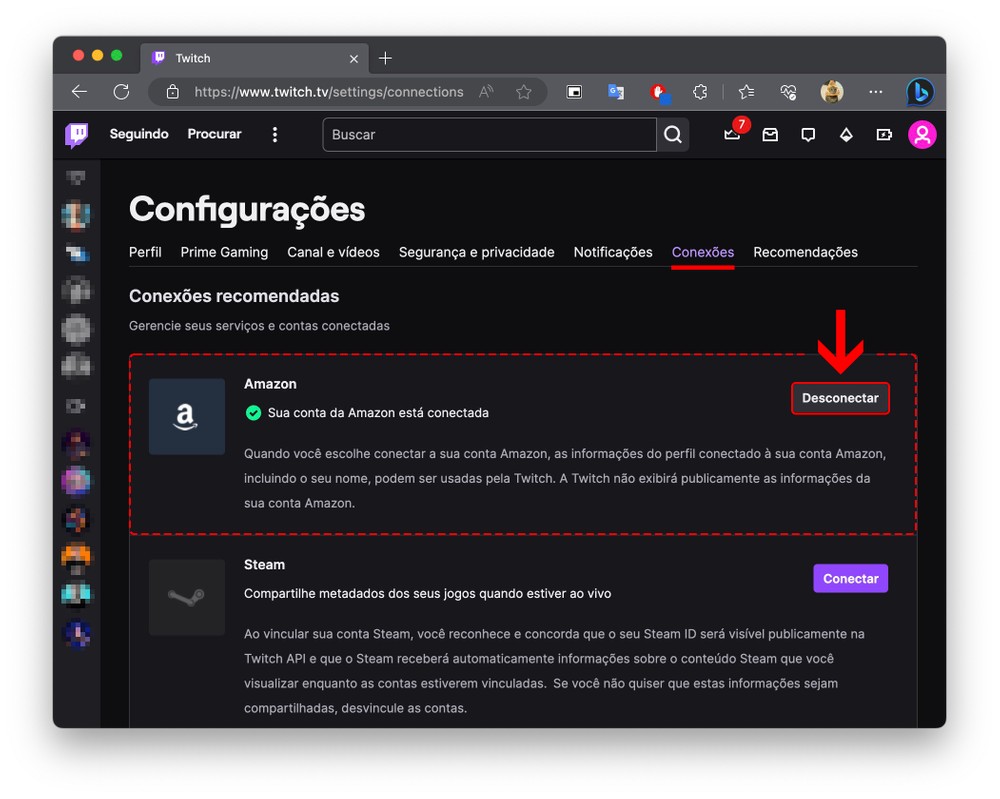1000x799 pixels.
Task: Open the Segurança e privacidade tab
Action: tap(476, 252)
